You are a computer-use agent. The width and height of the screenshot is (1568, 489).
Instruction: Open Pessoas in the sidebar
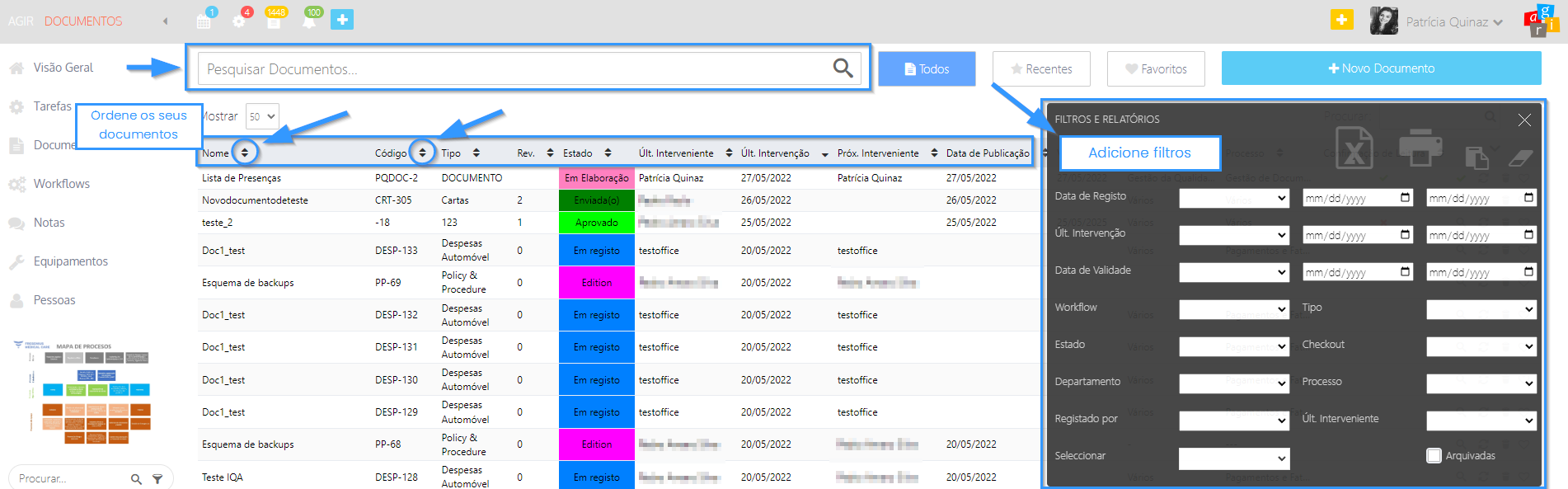click(x=54, y=300)
